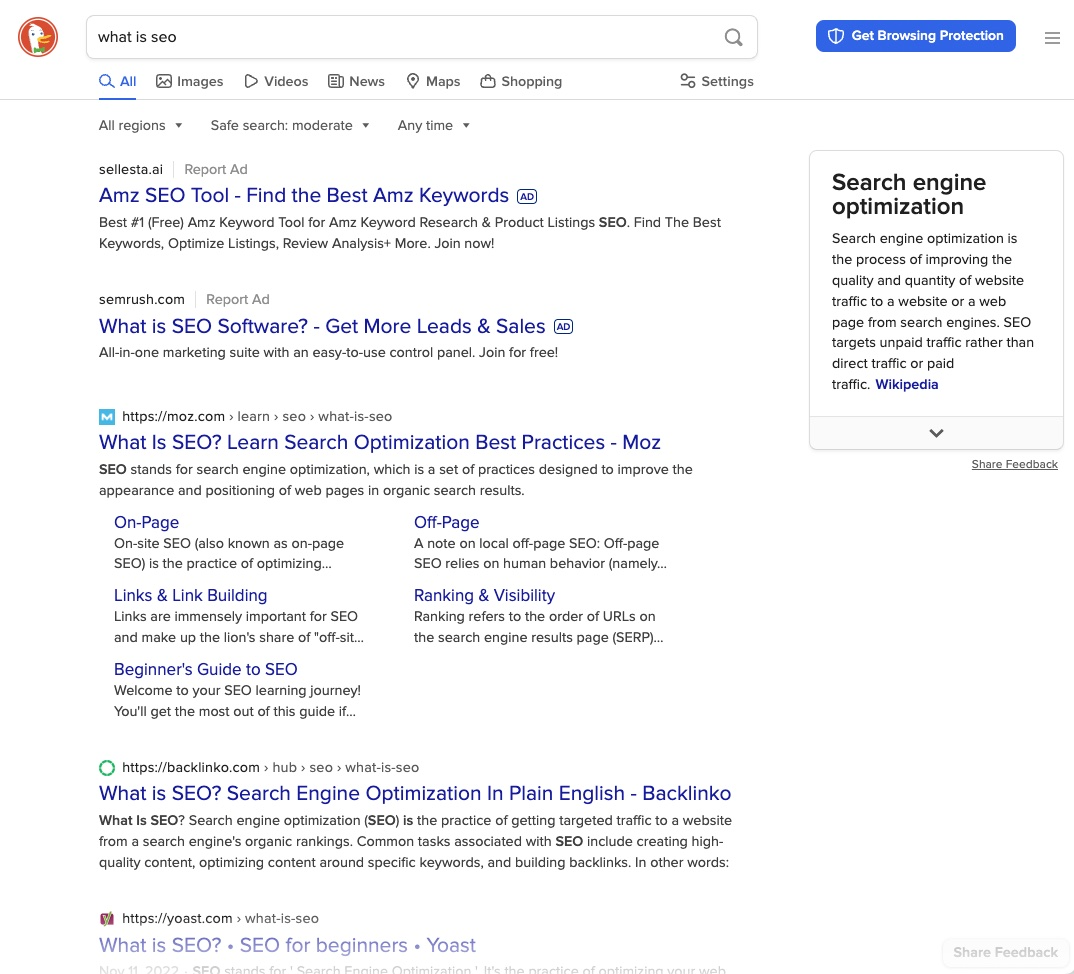Viewport: 1074px width, 974px height.
Task: Open What is SEO Software ad link
Action: point(322,326)
